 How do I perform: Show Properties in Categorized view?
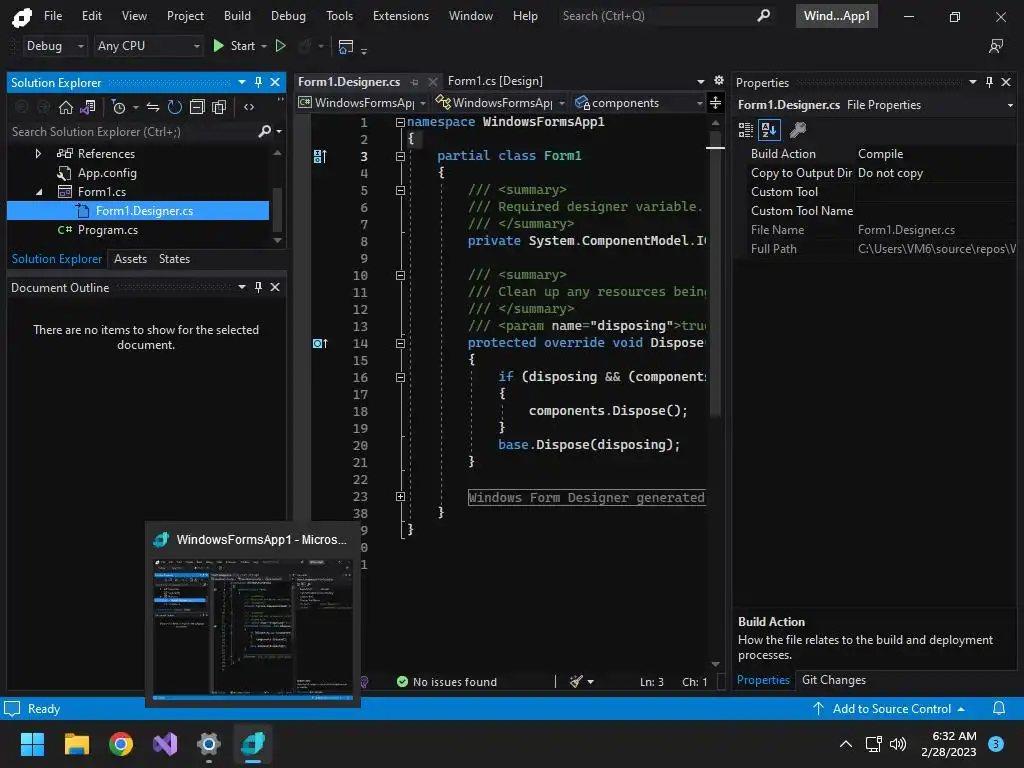[x=746, y=130]
